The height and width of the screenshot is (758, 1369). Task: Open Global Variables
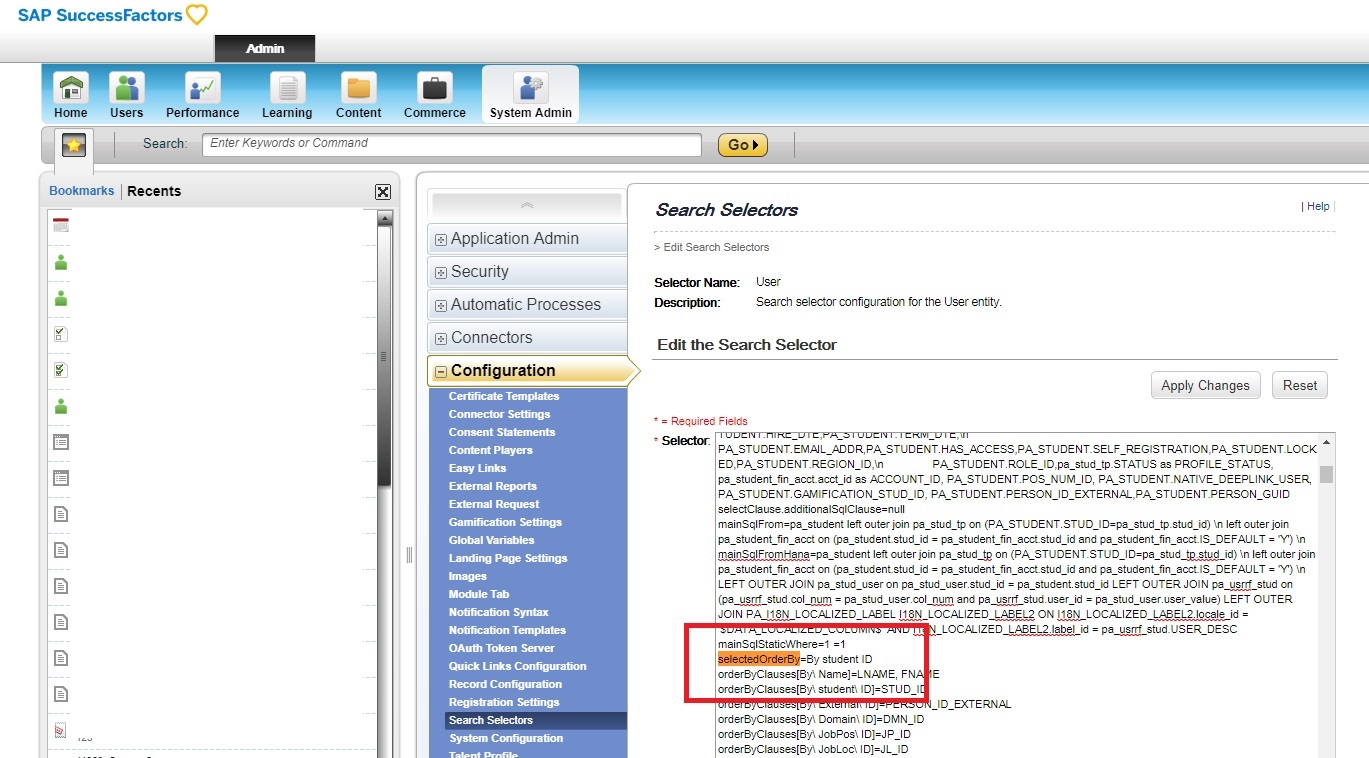[x=491, y=540]
